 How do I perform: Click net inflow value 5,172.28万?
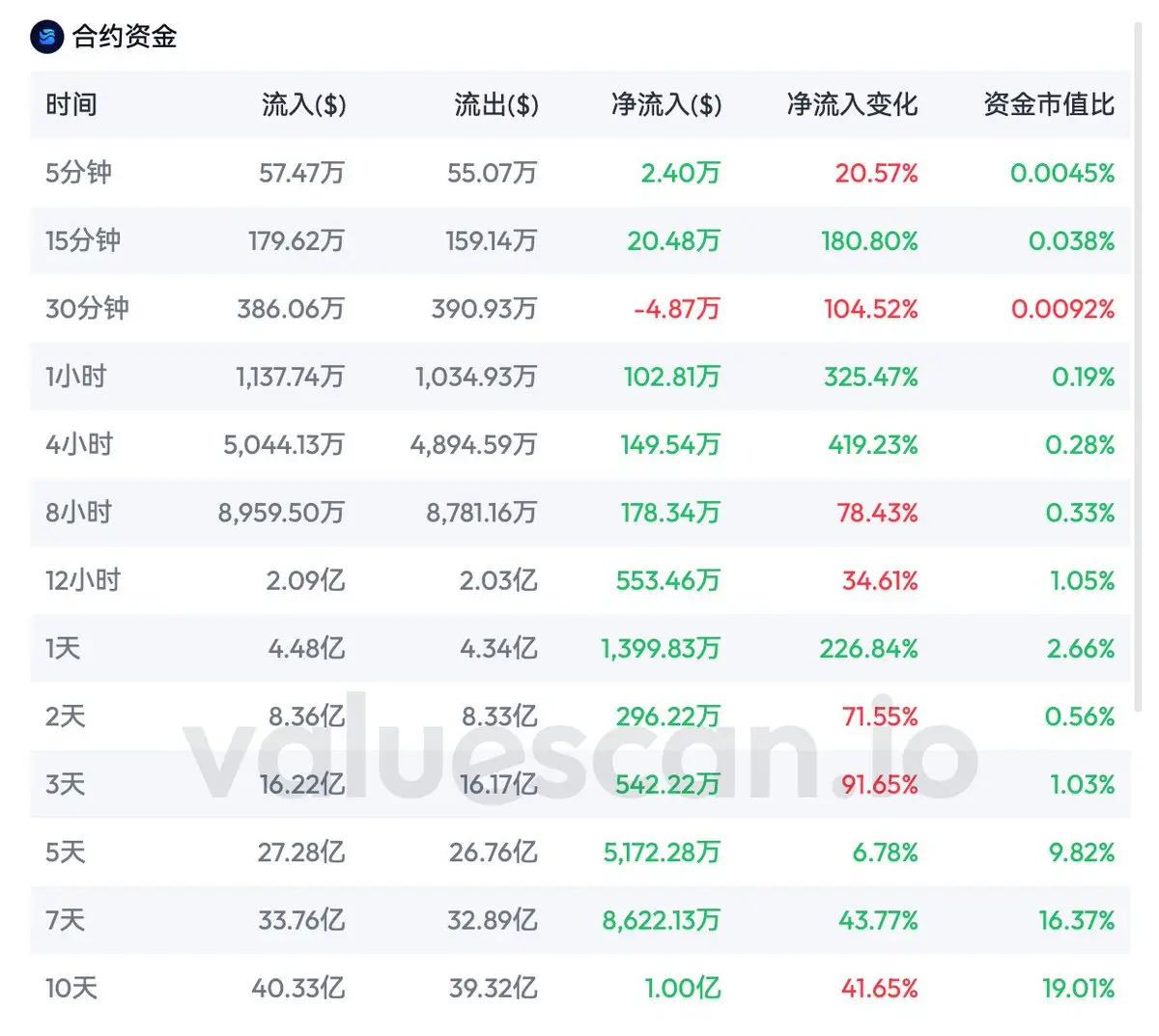pos(662,853)
